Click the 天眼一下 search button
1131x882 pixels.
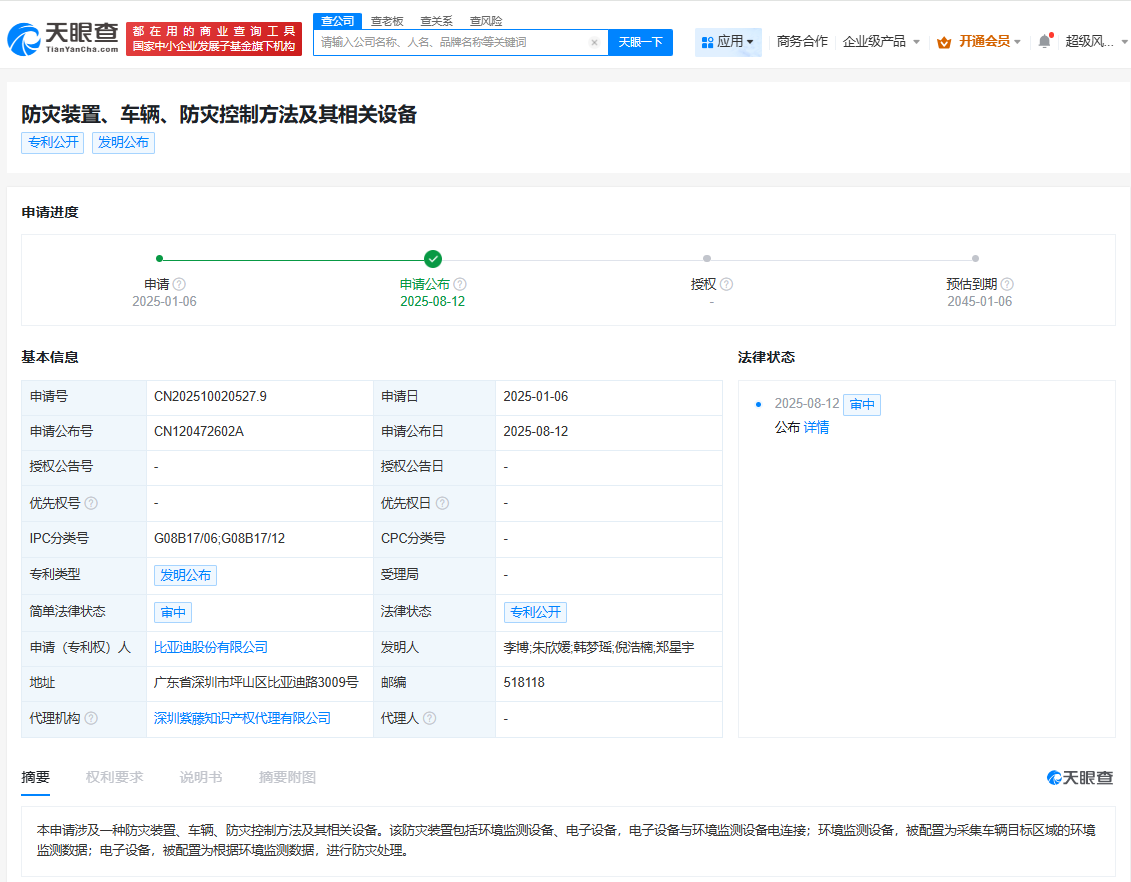pyautogui.click(x=640, y=42)
